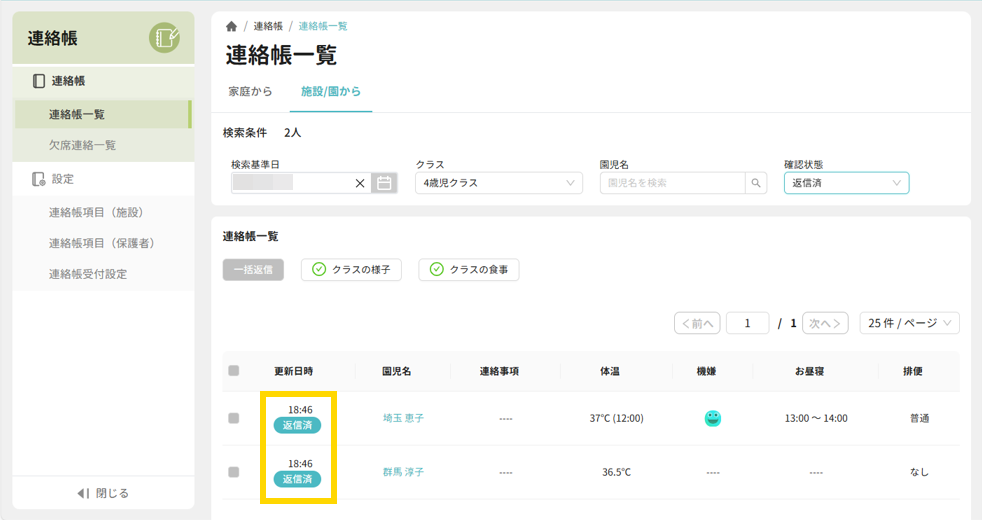Click the クラスの様子 button
The image size is (982, 520).
[x=351, y=269]
